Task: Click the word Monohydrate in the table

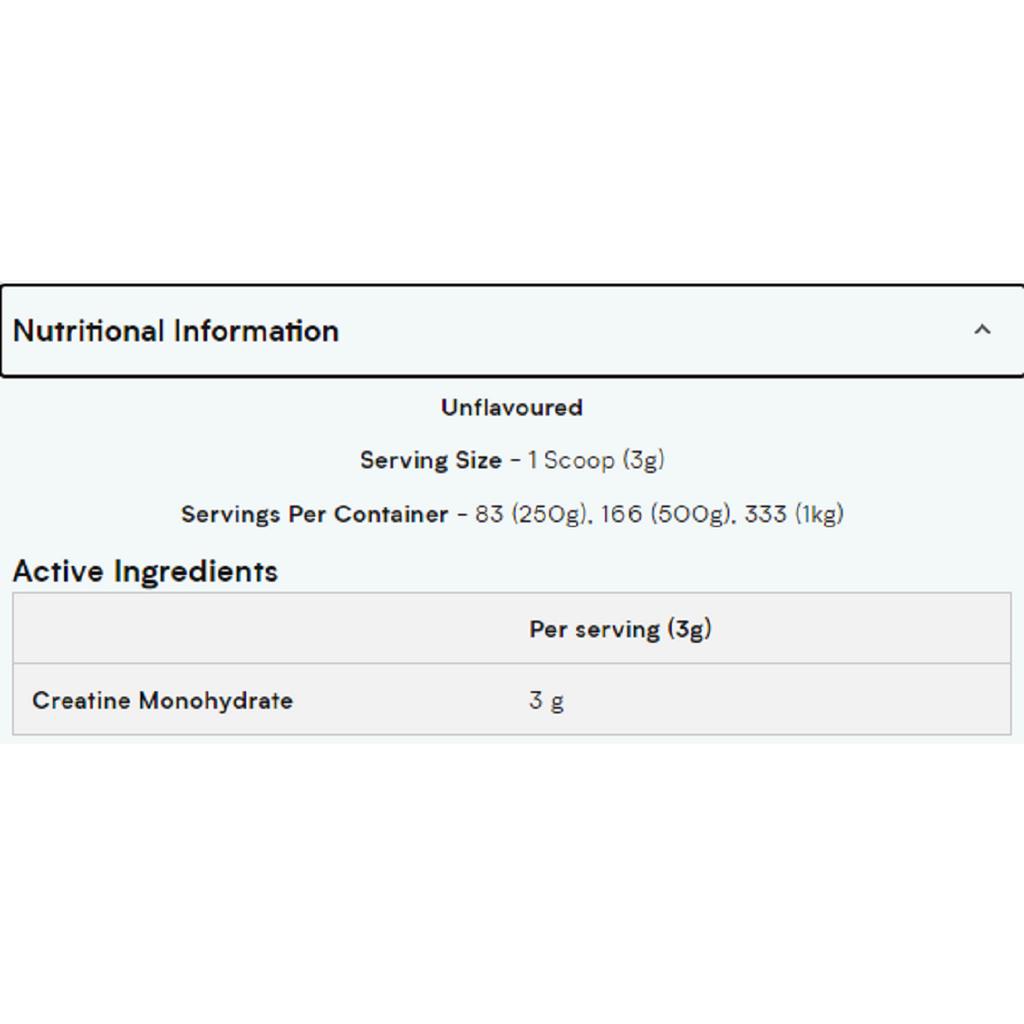Action: [x=216, y=700]
